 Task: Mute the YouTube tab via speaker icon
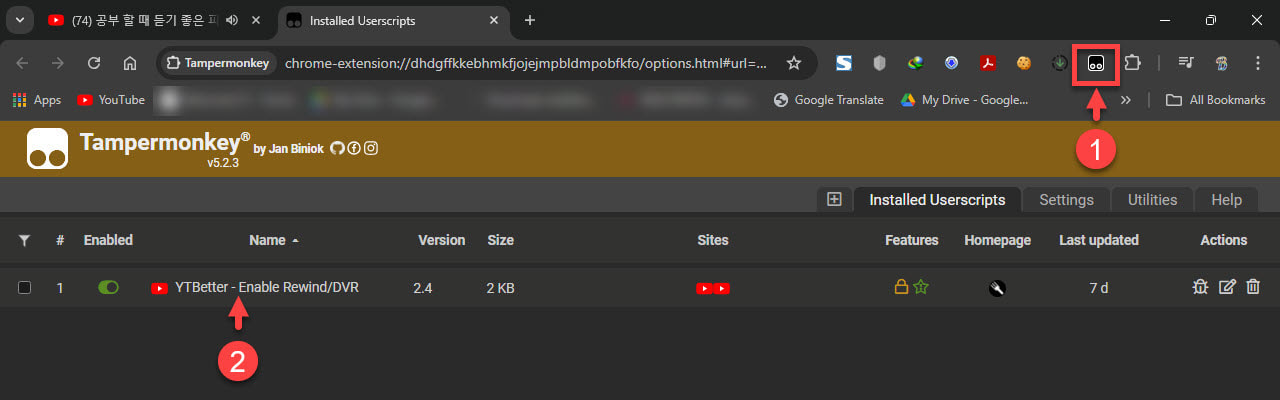(x=232, y=20)
